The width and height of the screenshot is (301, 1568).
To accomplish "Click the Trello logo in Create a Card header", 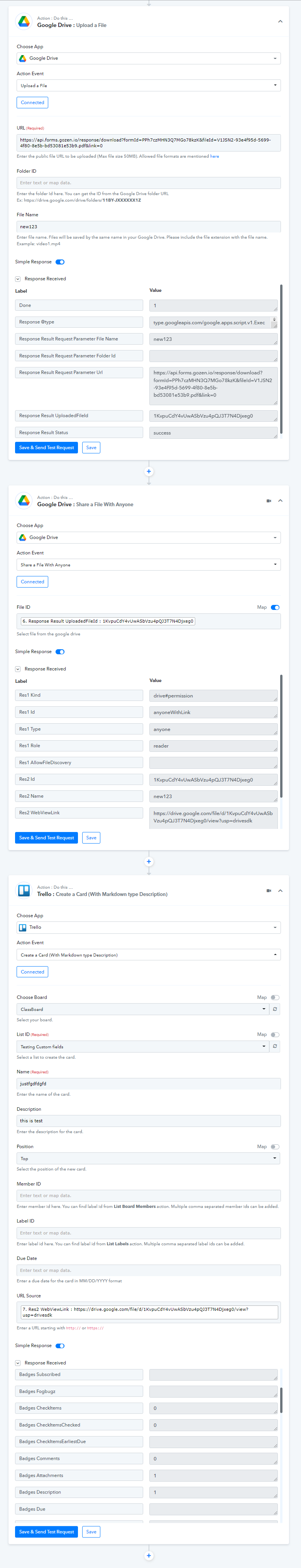I will [x=24, y=890].
